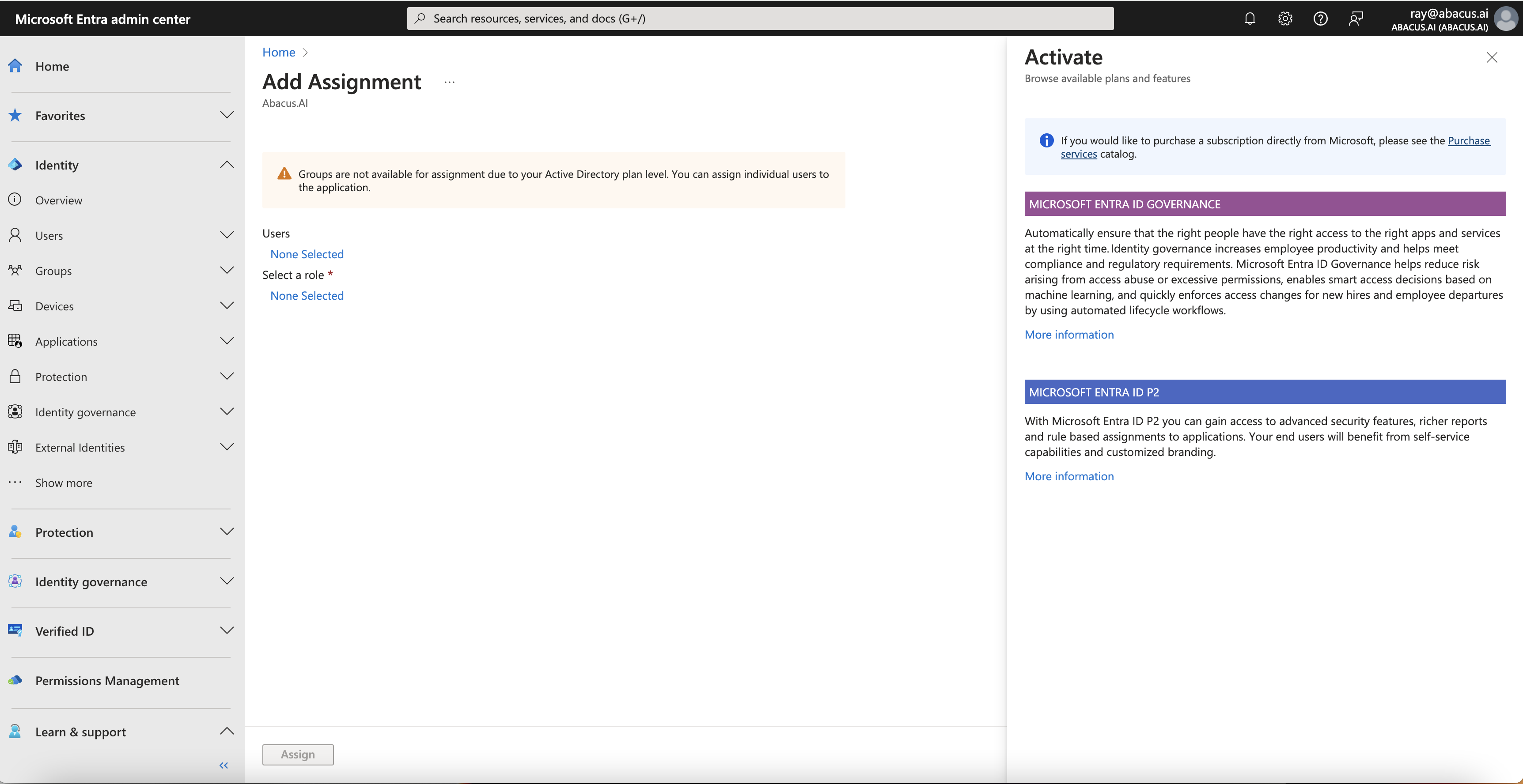Select the Devices sidebar icon

tap(15, 305)
